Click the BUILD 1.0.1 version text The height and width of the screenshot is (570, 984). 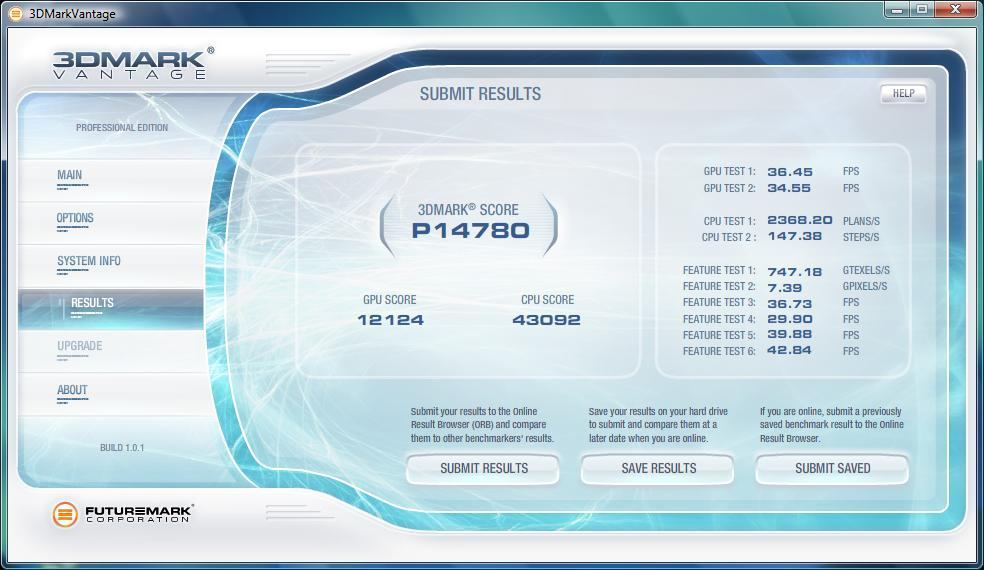122,448
